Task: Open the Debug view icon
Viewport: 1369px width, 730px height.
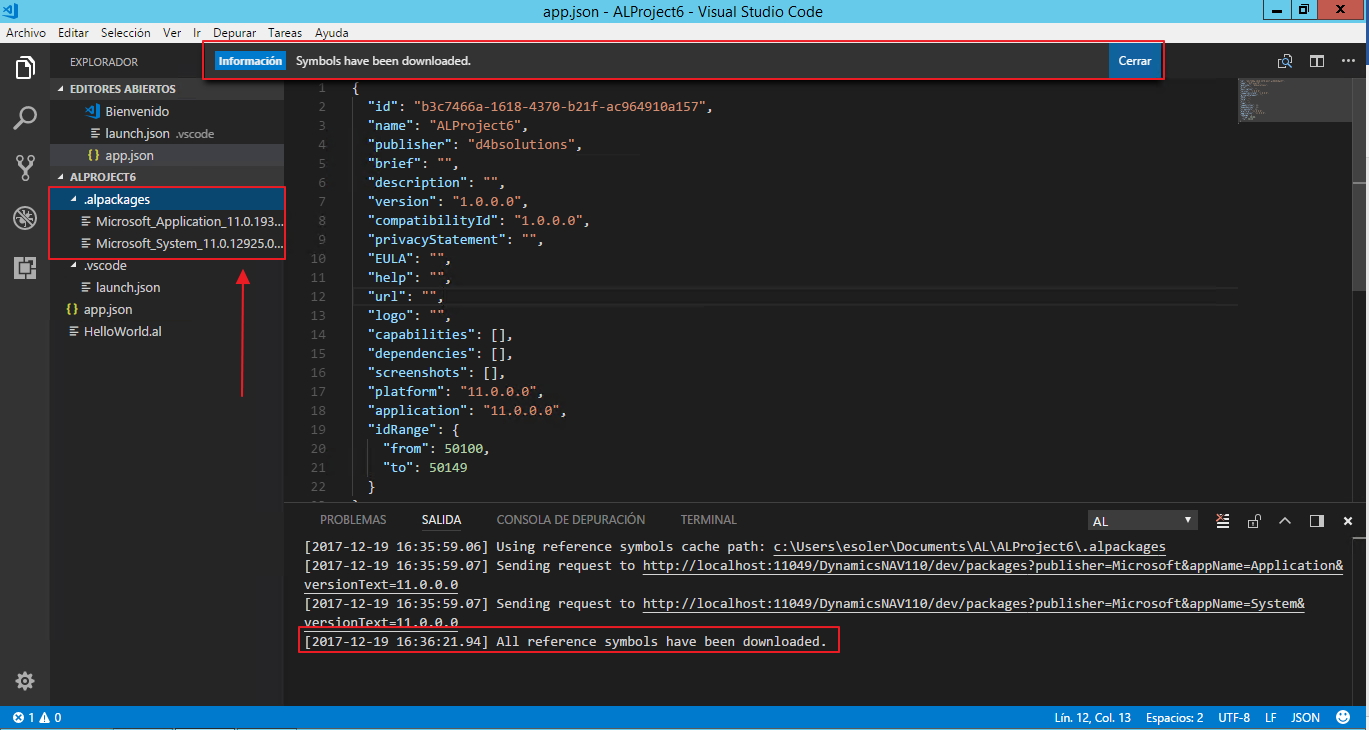Action: tap(25, 218)
